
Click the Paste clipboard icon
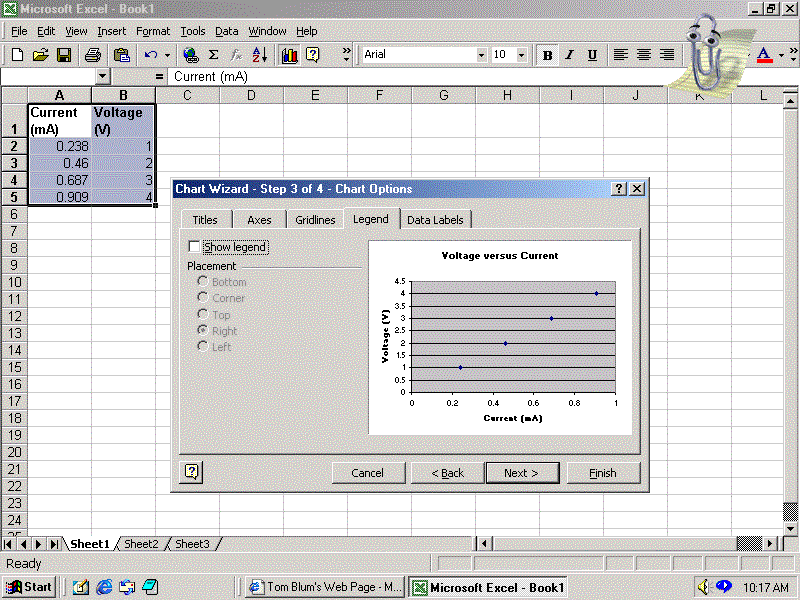coord(121,55)
